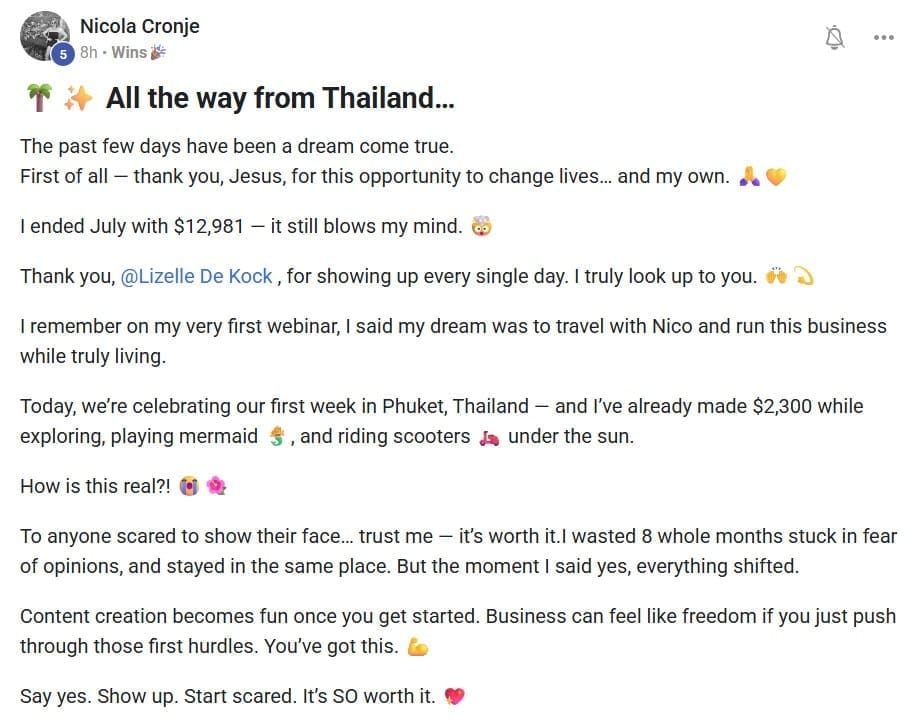
Task: Click the sparkles emoji in title
Action: coord(78,98)
